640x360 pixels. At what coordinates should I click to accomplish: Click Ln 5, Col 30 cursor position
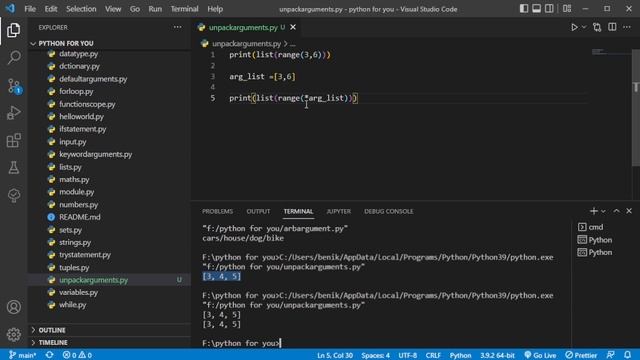pos(335,356)
